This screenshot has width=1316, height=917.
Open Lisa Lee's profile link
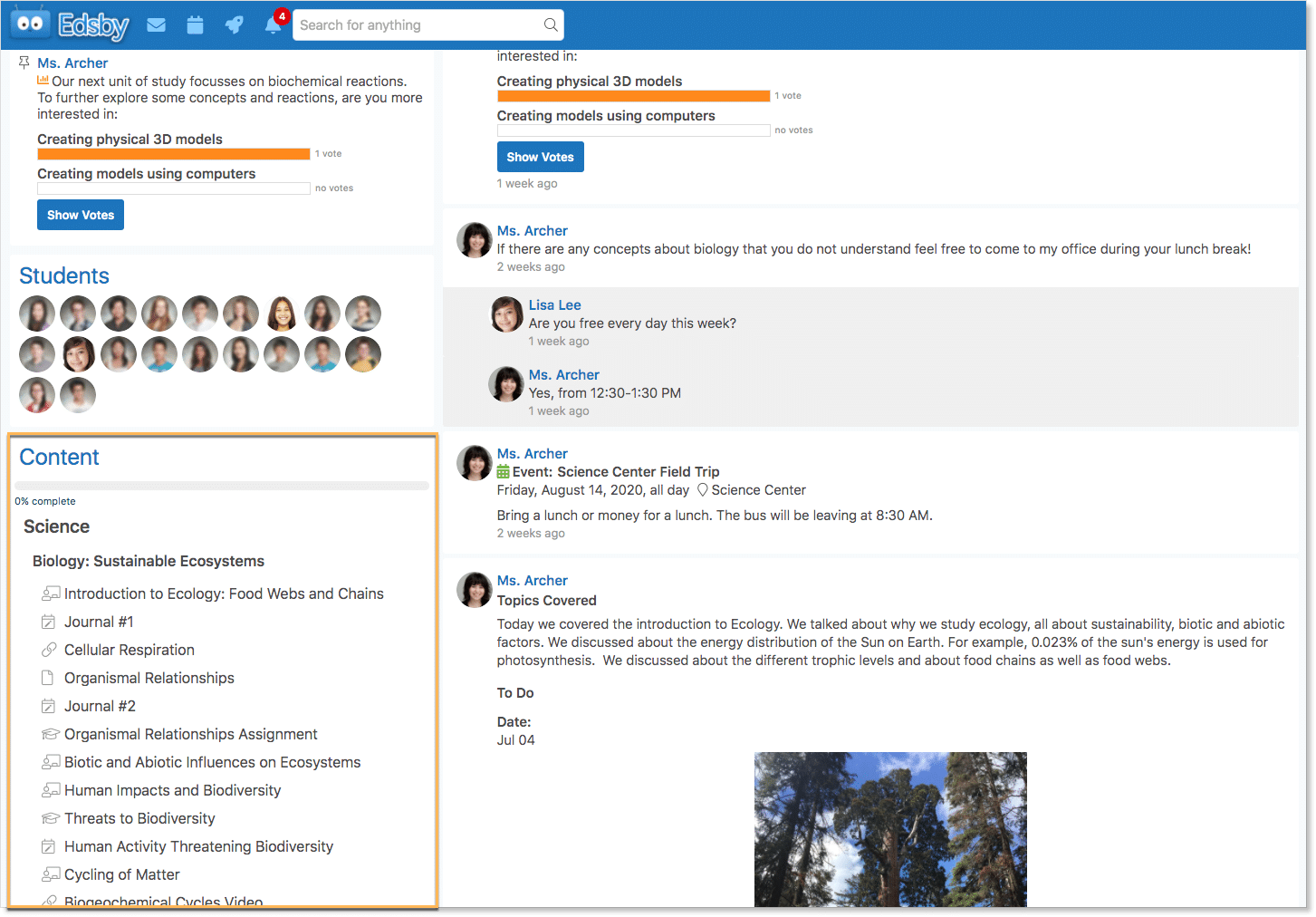(x=554, y=305)
